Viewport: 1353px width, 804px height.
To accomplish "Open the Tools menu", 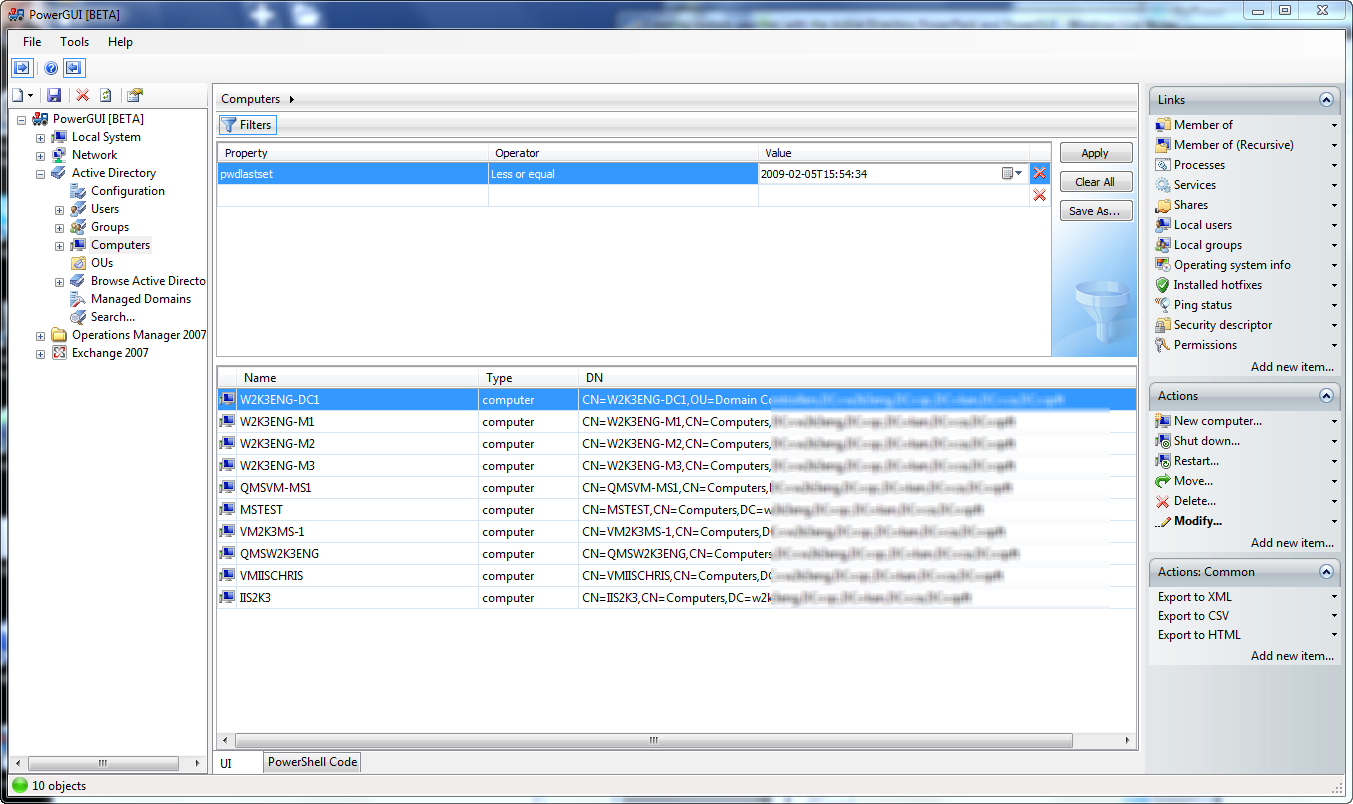I will pyautogui.click(x=74, y=42).
